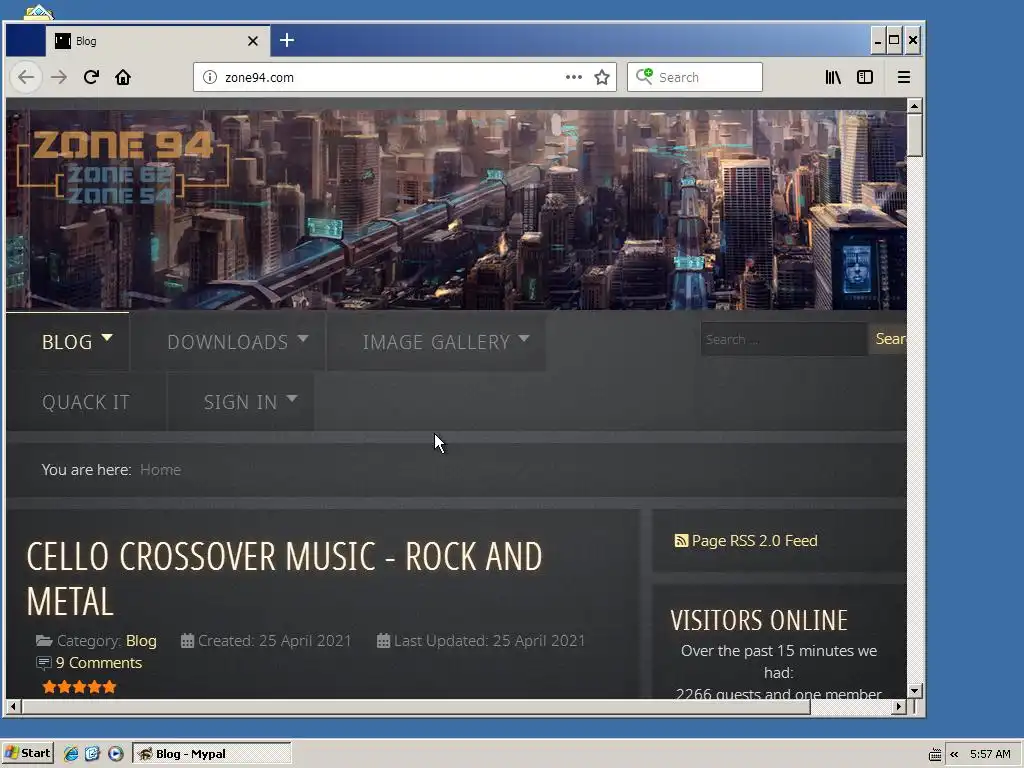The image size is (1024, 768).
Task: Click the vertical scrollbar down arrow
Action: coord(914,690)
